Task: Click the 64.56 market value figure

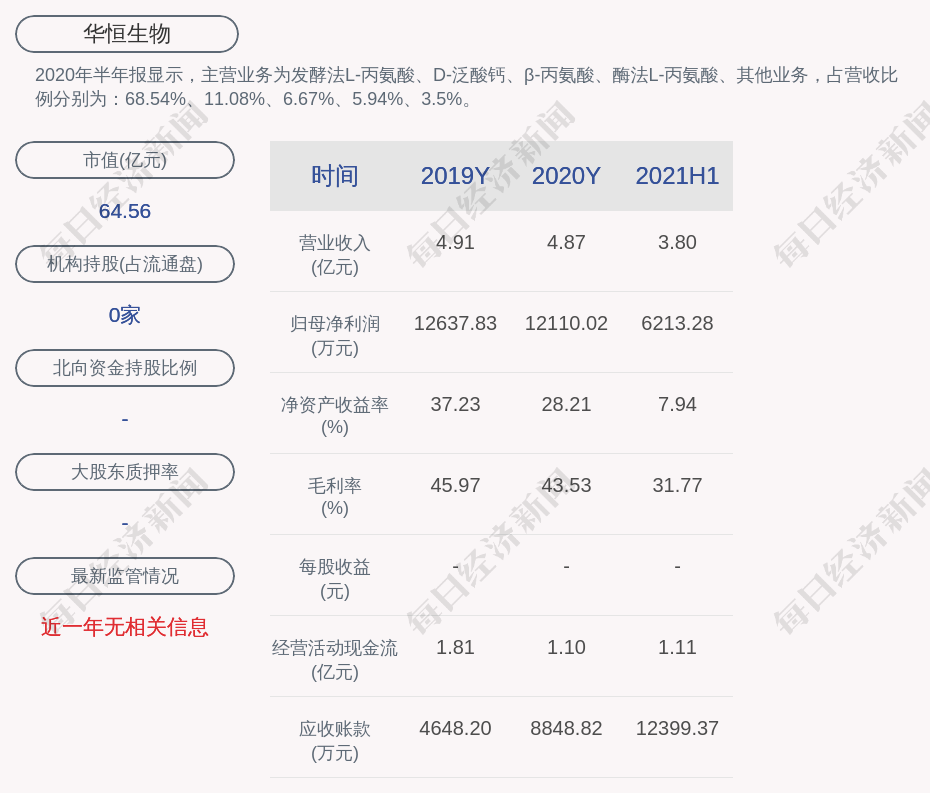Action: [x=125, y=211]
